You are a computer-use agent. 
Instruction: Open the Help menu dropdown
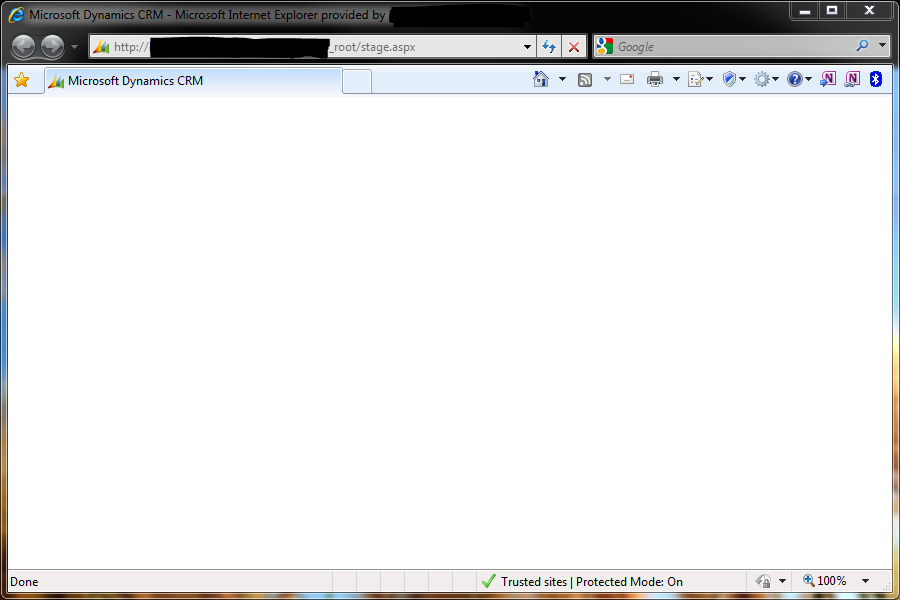(x=799, y=80)
